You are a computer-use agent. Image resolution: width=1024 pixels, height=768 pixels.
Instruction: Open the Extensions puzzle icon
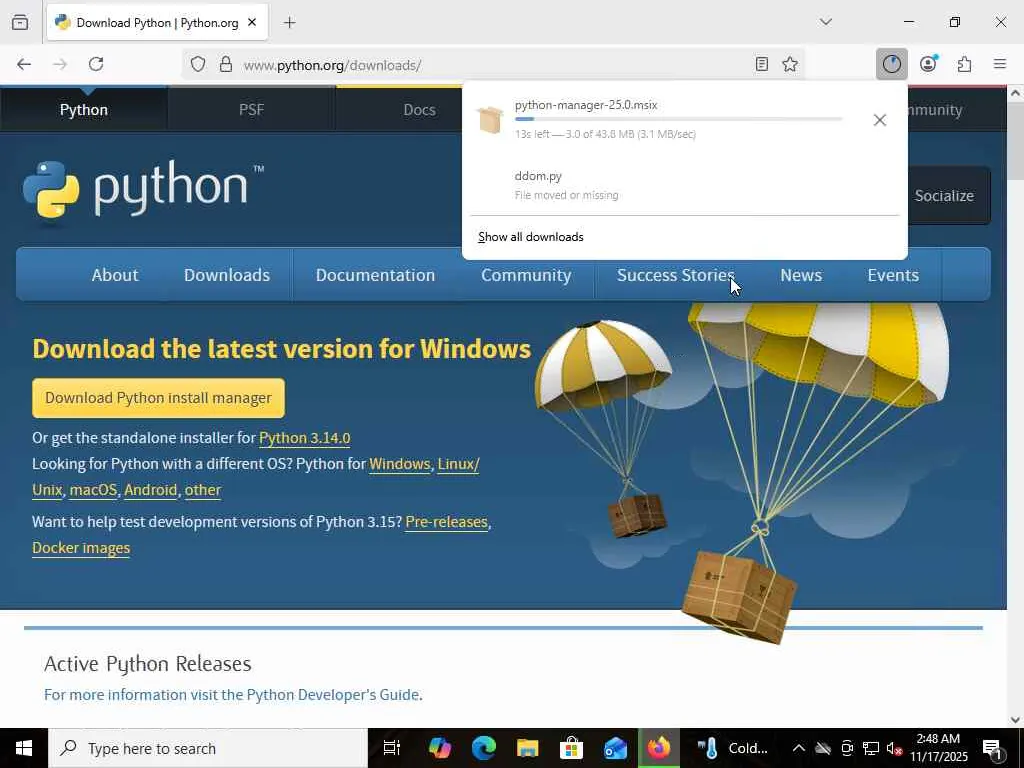[964, 64]
